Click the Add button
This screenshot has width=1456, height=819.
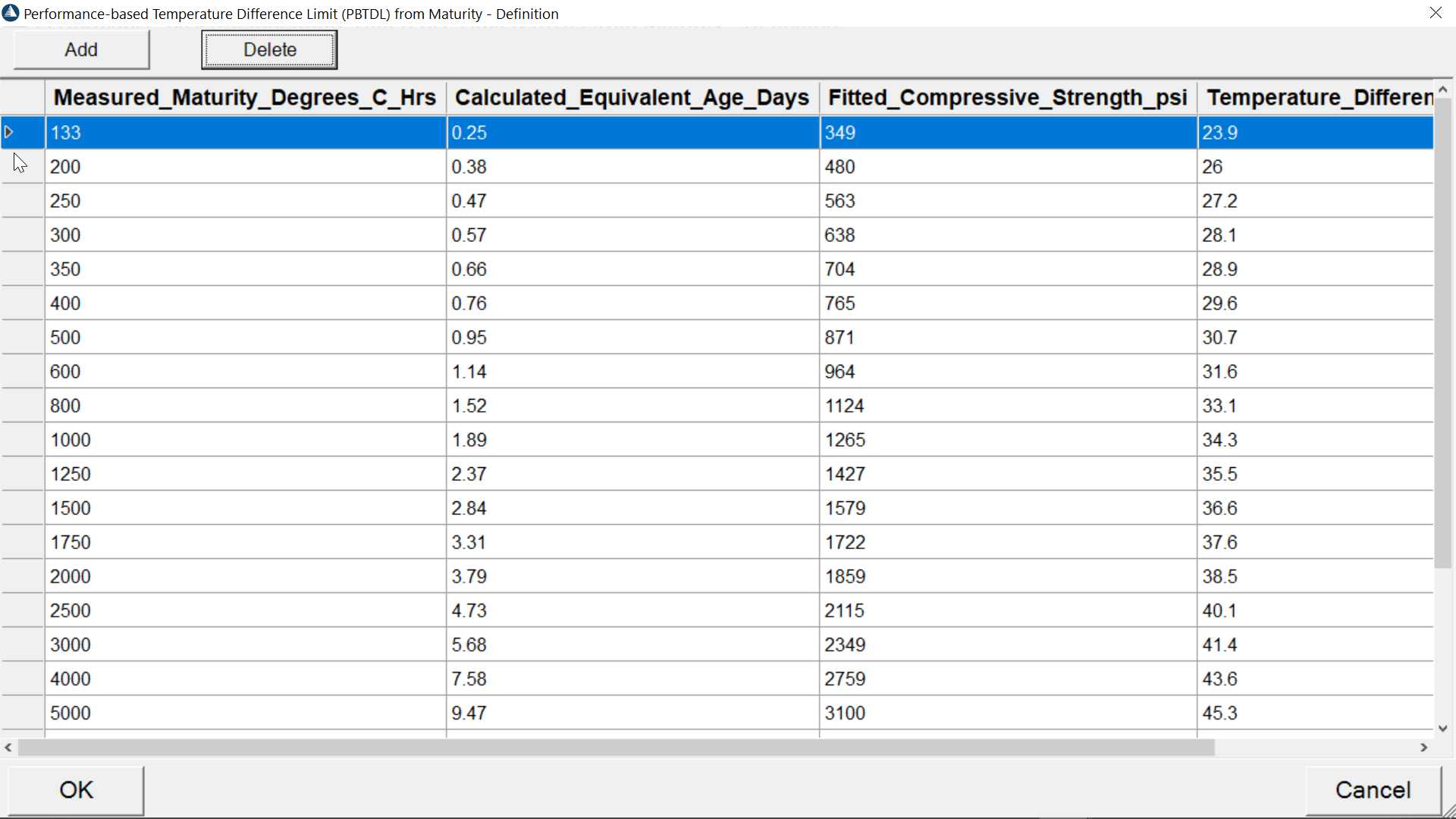81,50
